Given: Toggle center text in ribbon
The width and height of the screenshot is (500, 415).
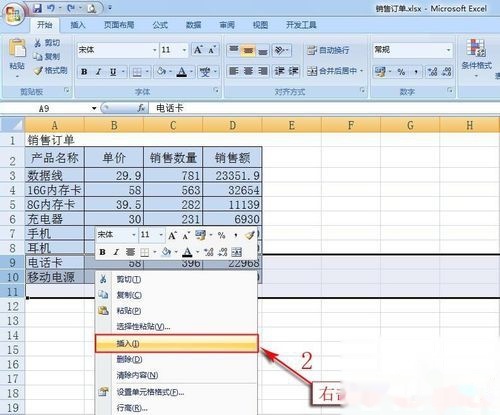Looking at the screenshot, I should coord(248,71).
